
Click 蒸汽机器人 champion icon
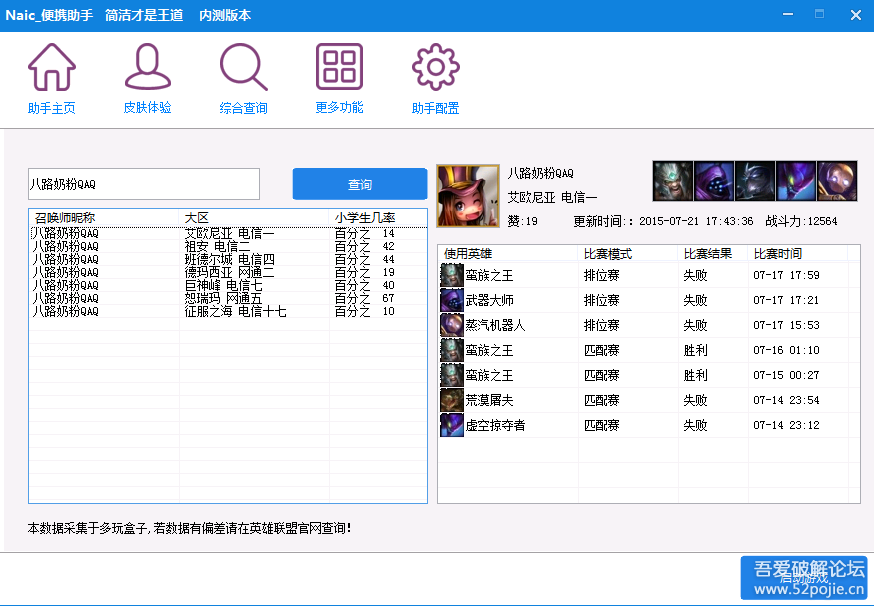click(x=452, y=325)
